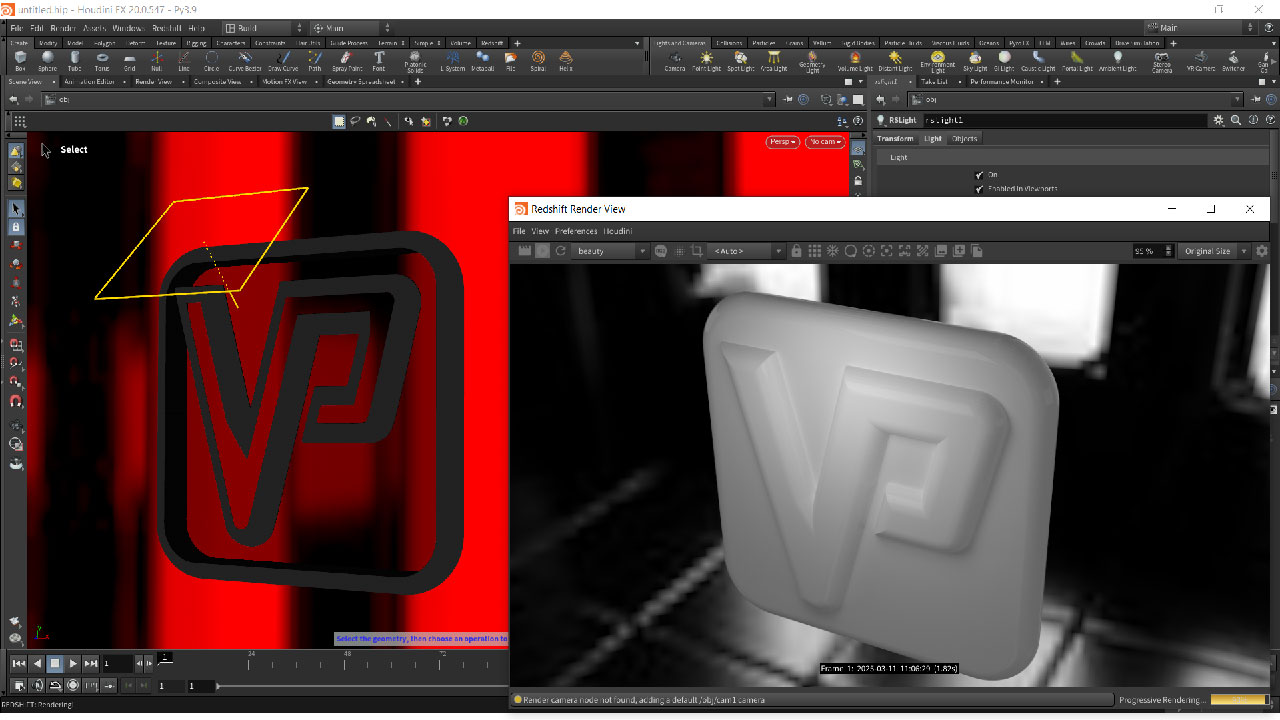
Task: Open the Performance Monitor pane tab
Action: pos(1002,81)
